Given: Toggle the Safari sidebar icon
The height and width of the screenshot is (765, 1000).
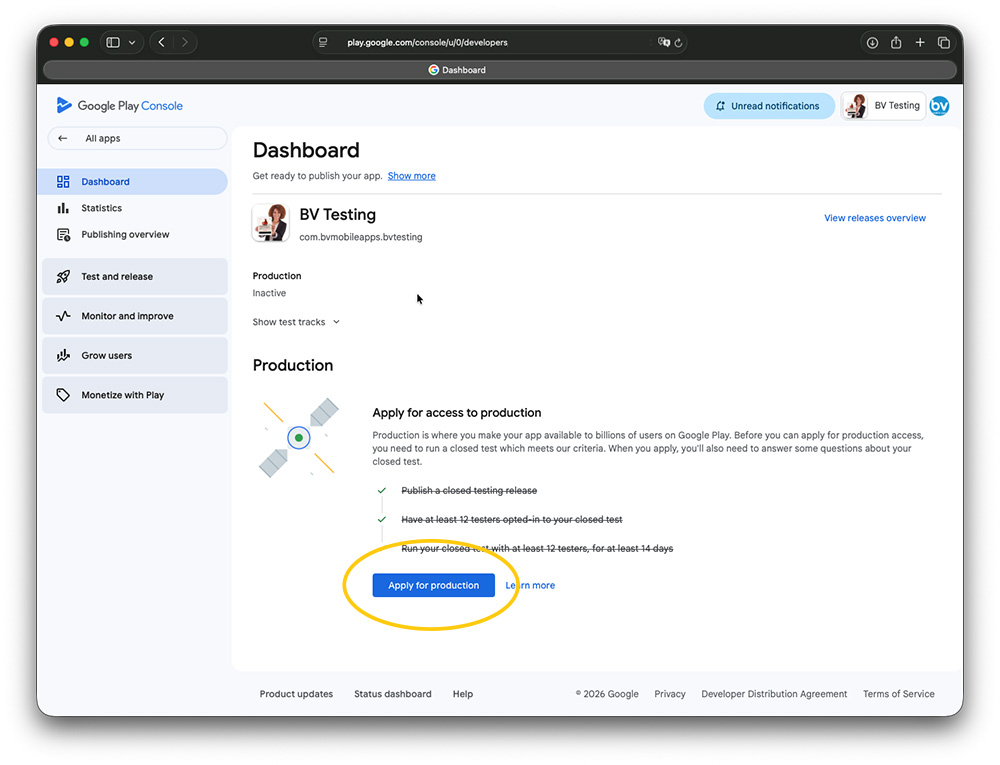Looking at the screenshot, I should [x=113, y=42].
